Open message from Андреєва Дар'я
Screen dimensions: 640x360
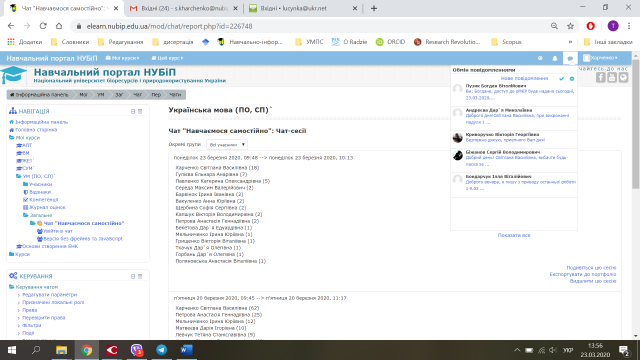coord(514,116)
